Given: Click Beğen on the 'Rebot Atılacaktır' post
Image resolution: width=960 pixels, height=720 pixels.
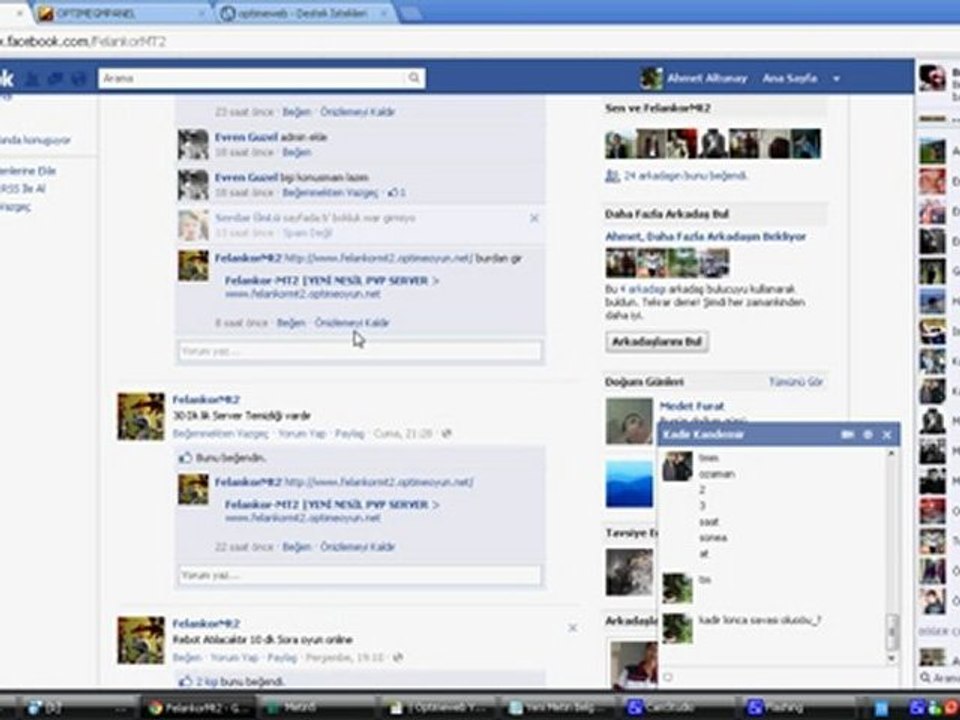Looking at the screenshot, I should [187, 658].
